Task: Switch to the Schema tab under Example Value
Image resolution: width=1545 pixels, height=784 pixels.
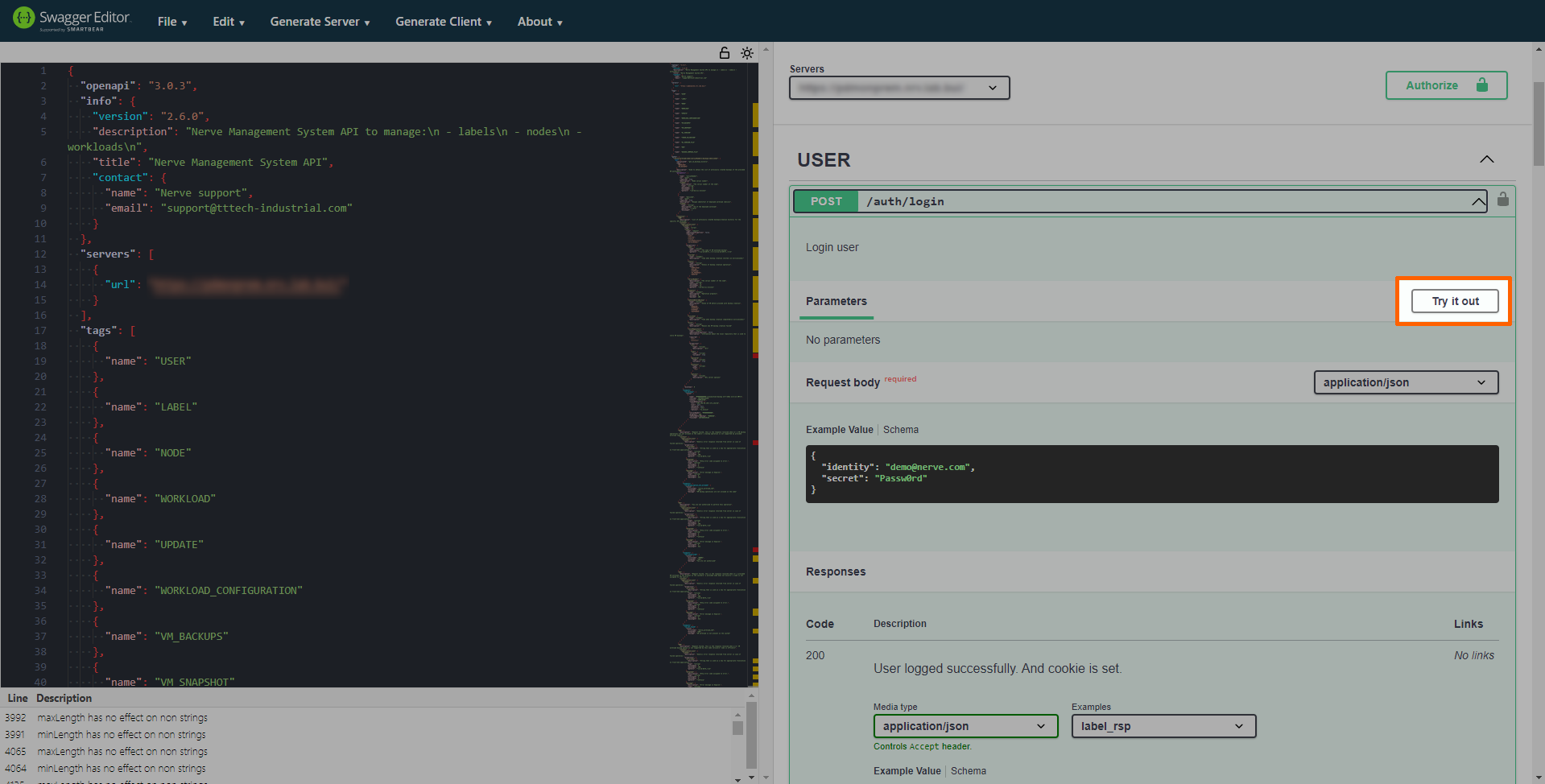Action: pyautogui.click(x=900, y=429)
